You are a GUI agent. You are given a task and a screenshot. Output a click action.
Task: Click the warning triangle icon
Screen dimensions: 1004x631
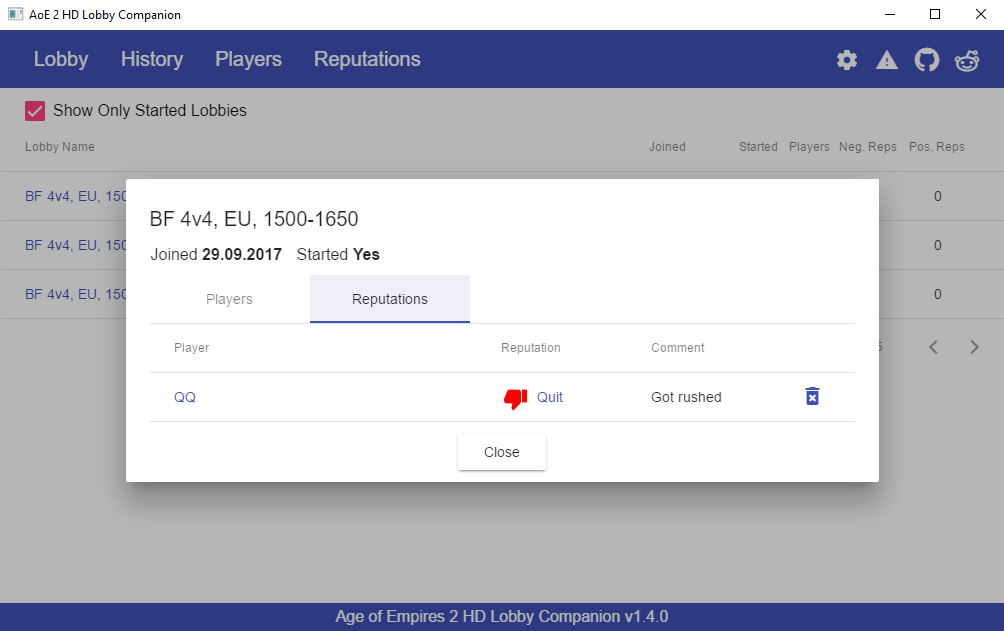[887, 60]
